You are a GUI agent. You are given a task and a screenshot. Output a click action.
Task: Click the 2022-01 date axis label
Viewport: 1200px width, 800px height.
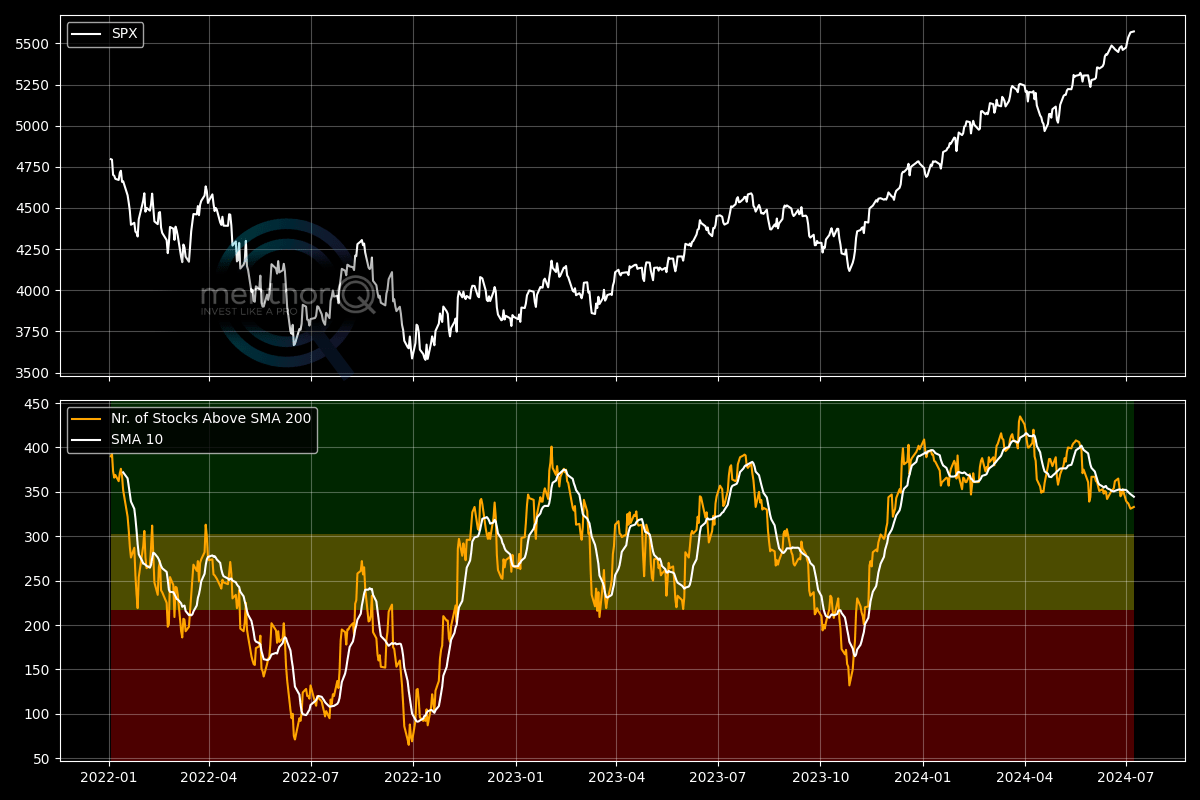(x=109, y=775)
